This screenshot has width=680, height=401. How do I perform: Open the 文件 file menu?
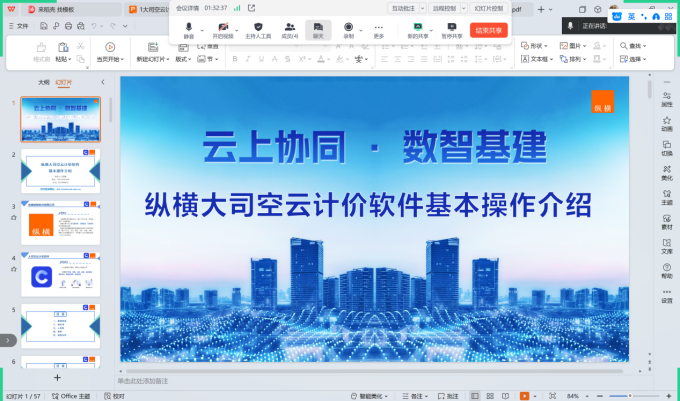[x=18, y=26]
